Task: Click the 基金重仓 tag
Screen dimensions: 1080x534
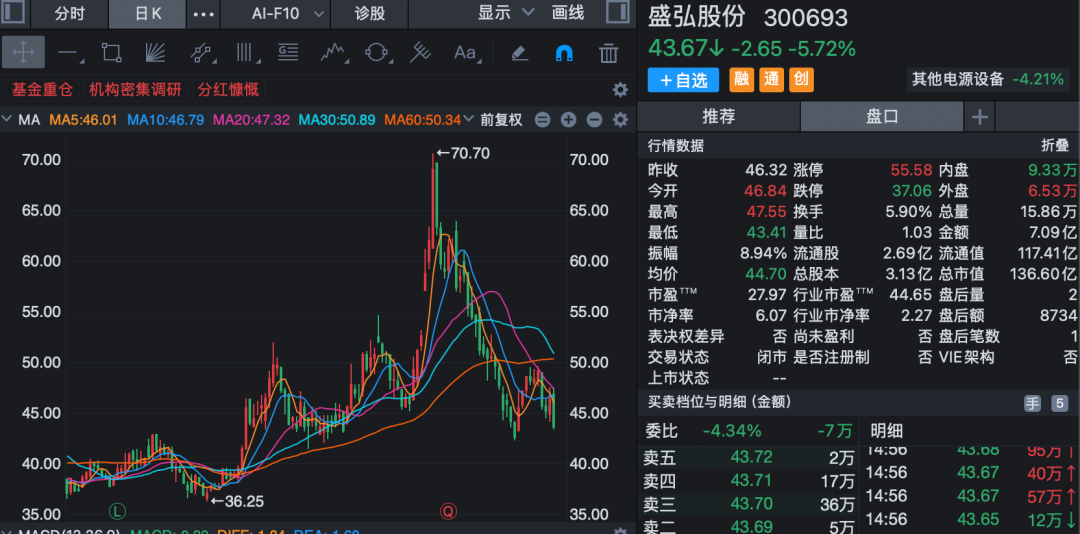Action: 43,90
